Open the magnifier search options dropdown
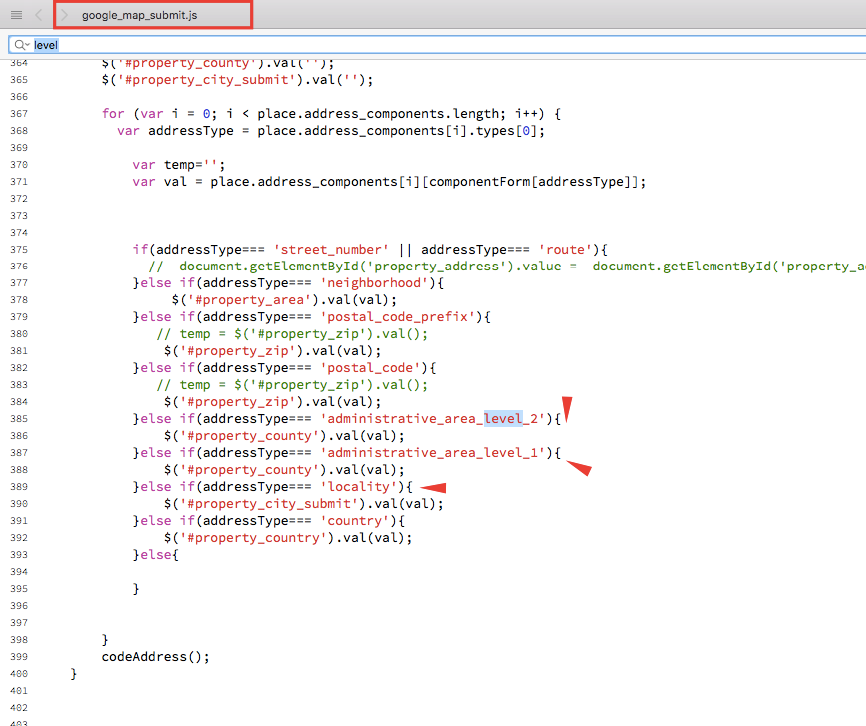 tap(22, 45)
